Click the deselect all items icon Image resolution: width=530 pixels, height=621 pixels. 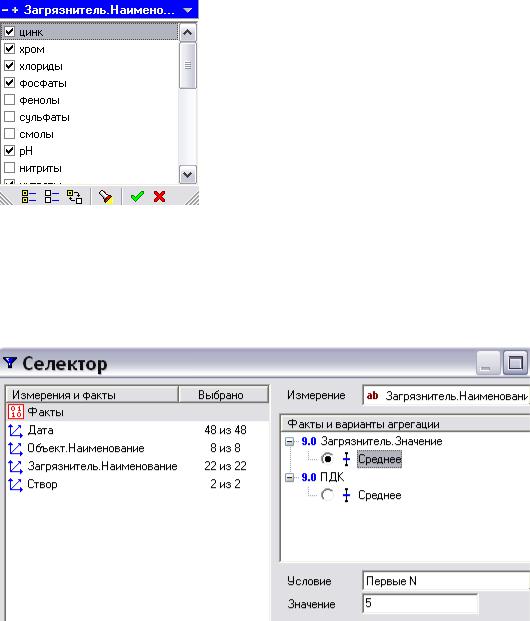click(51, 196)
